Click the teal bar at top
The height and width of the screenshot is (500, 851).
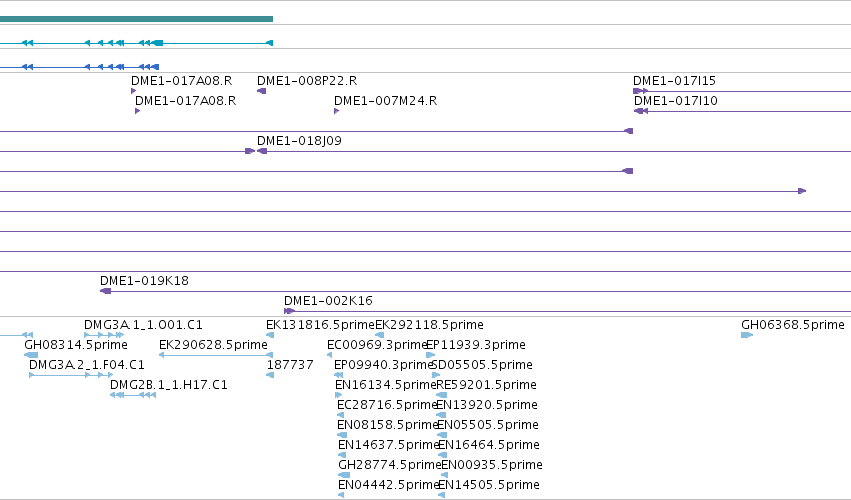[136, 19]
